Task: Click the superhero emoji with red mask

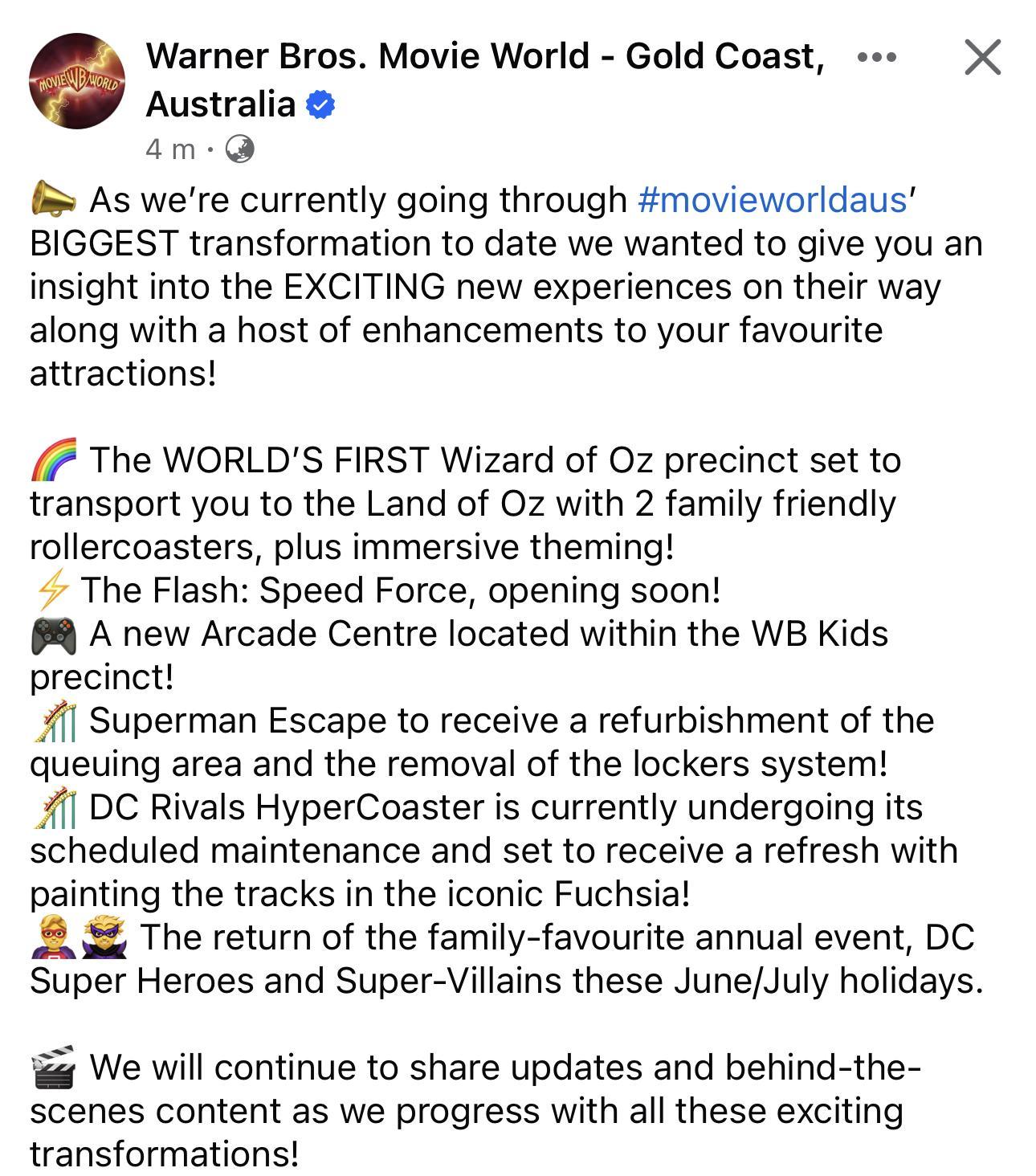Action: tap(53, 937)
